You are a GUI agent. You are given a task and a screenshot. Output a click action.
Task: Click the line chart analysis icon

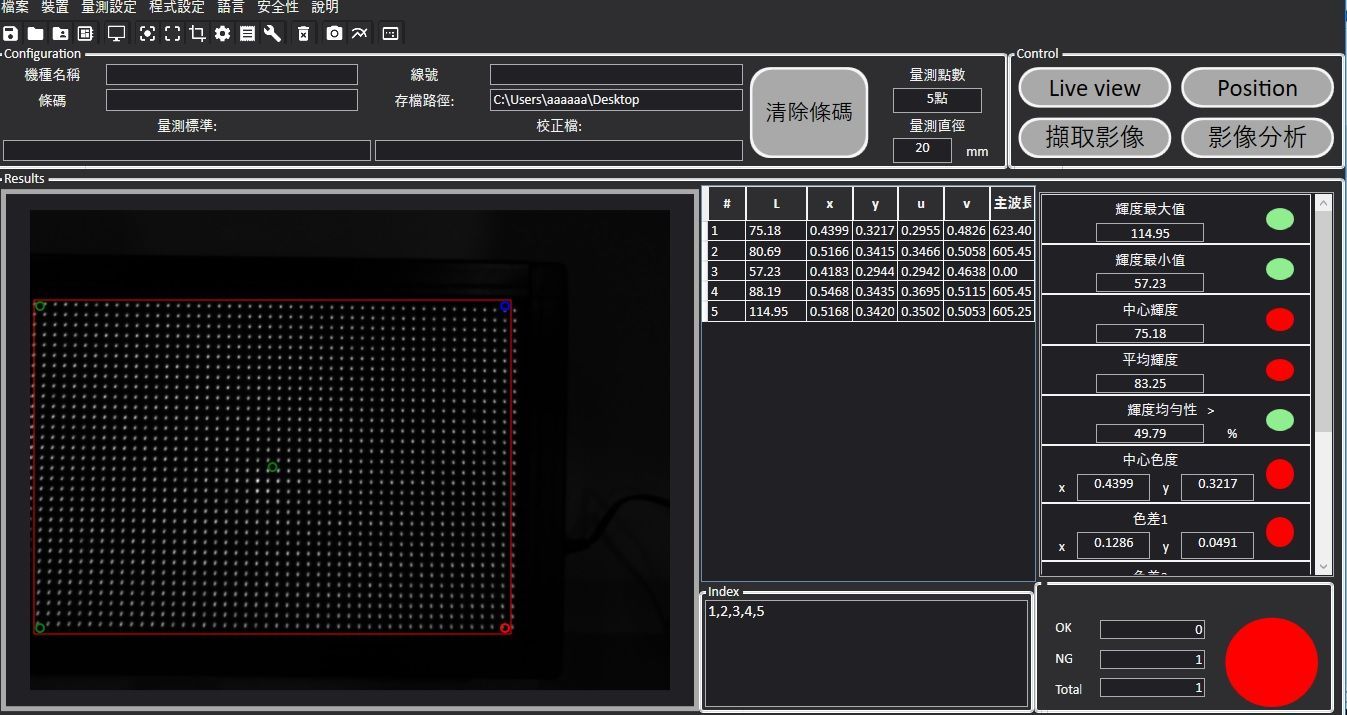(359, 34)
